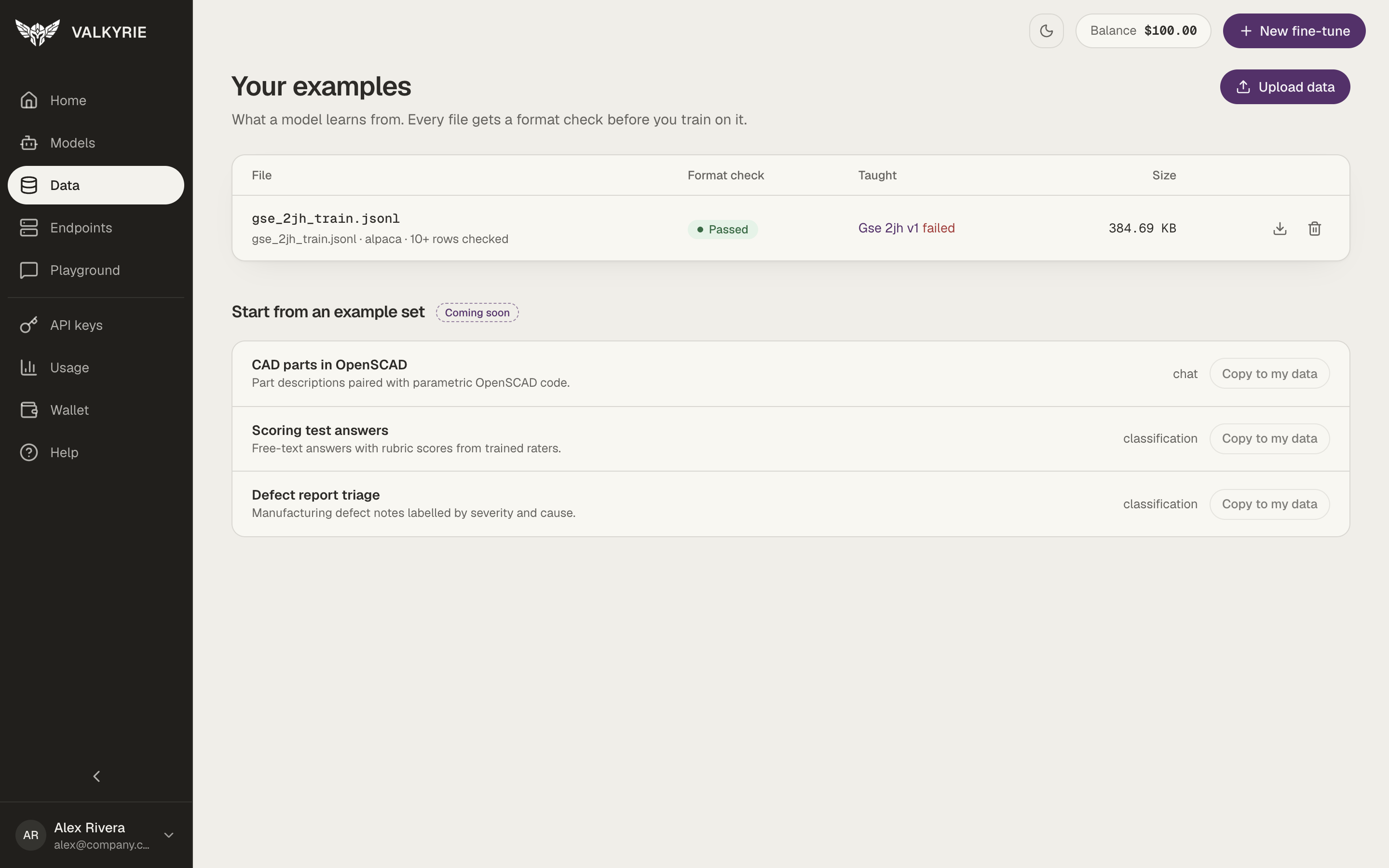Open the Gse 2jh v1 failed link

tap(907, 229)
